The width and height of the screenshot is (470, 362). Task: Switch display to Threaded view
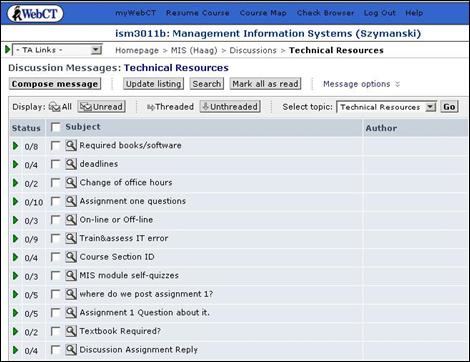coord(170,107)
